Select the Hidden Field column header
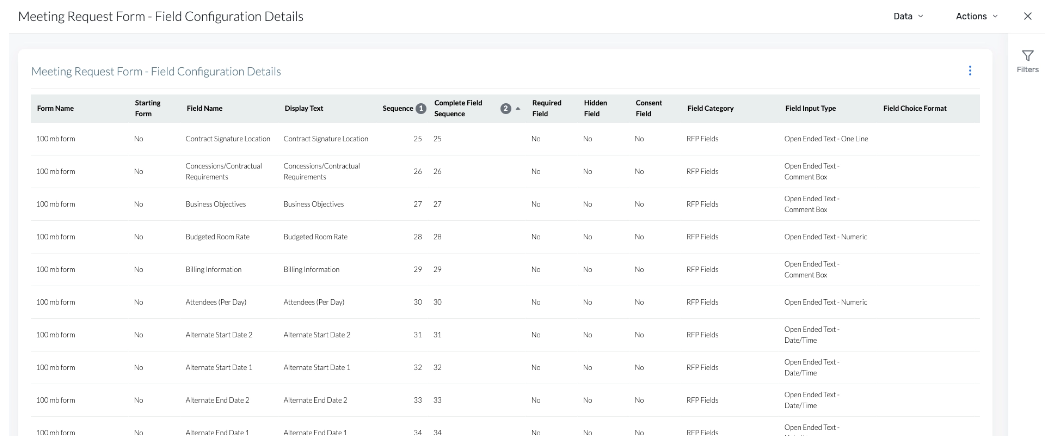The height and width of the screenshot is (436, 1045). pyautogui.click(x=596, y=108)
